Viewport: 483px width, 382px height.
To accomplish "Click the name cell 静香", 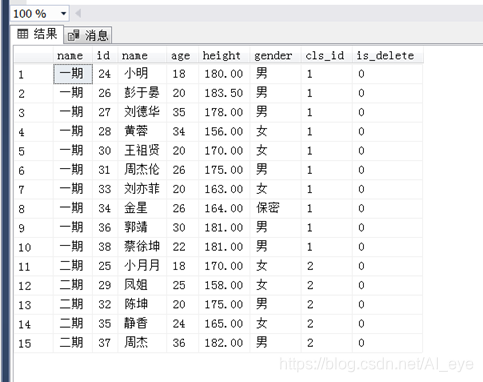I will pos(142,324).
